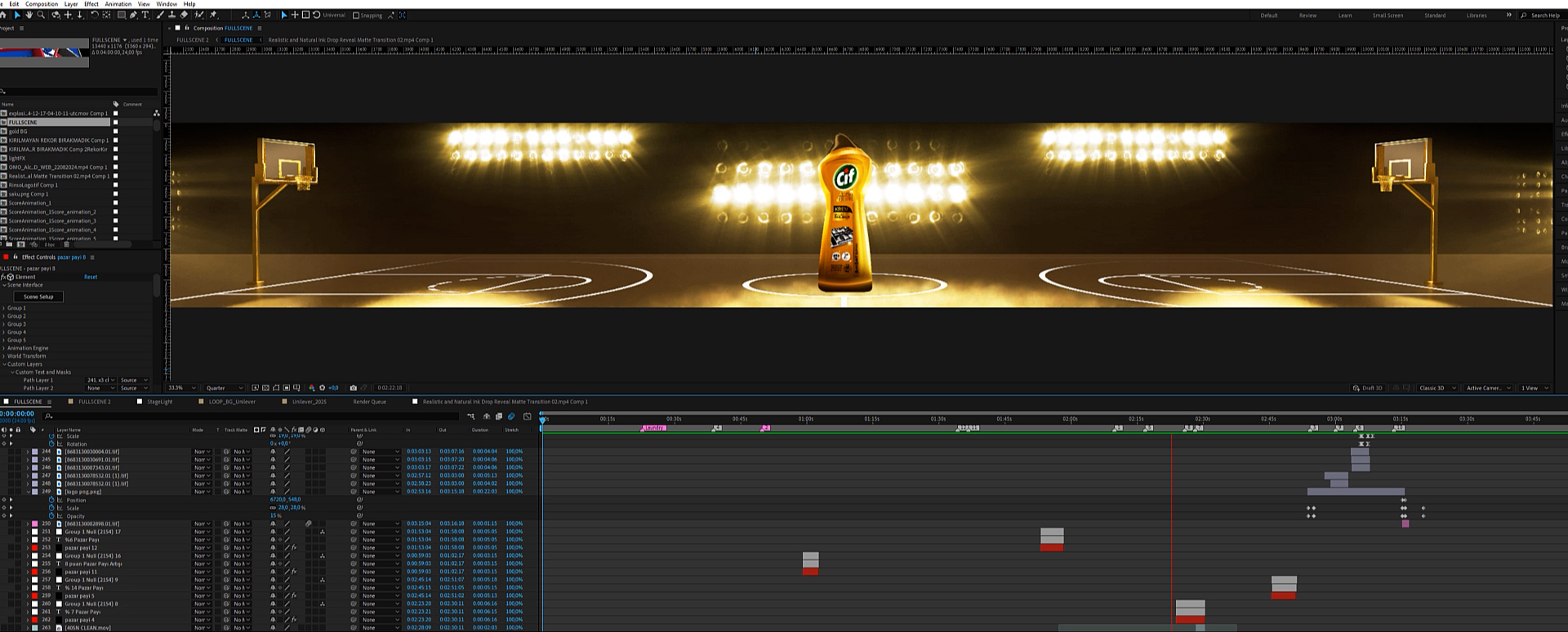Image resolution: width=1568 pixels, height=632 pixels.
Task: Select the Rotation tool
Action: click(x=95, y=15)
